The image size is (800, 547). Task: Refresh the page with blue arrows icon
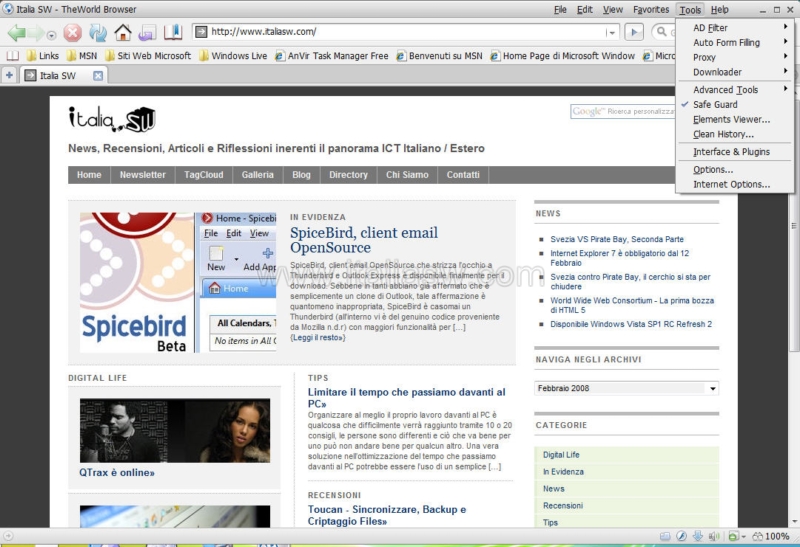click(x=98, y=33)
